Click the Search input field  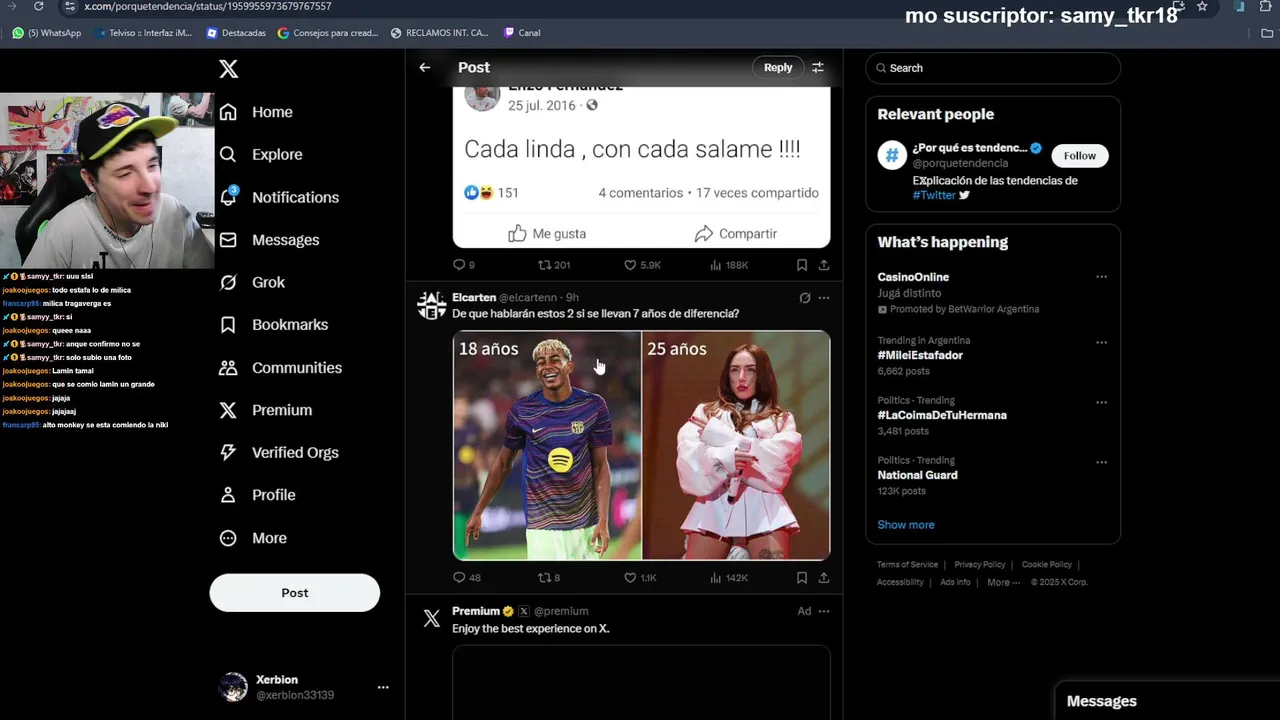pos(993,68)
